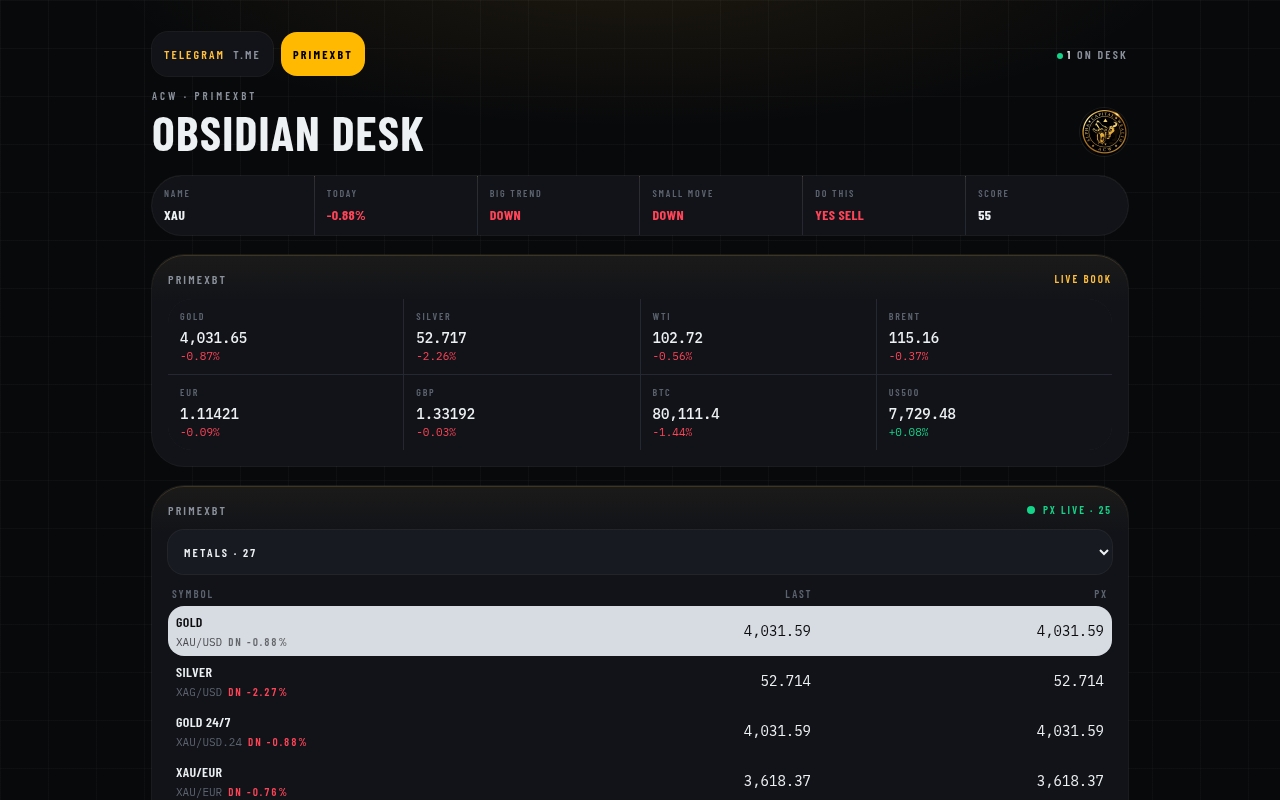Click the LIVE BOOK label
The height and width of the screenshot is (800, 1280).
pyautogui.click(x=1083, y=280)
